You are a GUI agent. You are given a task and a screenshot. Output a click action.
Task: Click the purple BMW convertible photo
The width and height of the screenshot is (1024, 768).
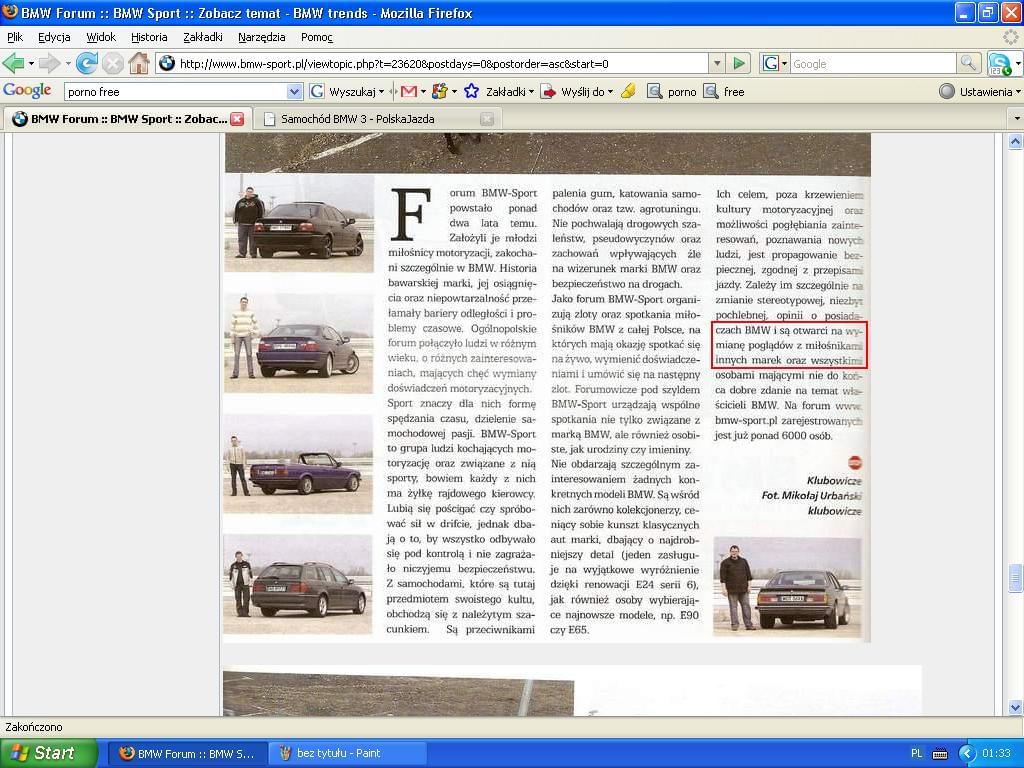click(298, 464)
